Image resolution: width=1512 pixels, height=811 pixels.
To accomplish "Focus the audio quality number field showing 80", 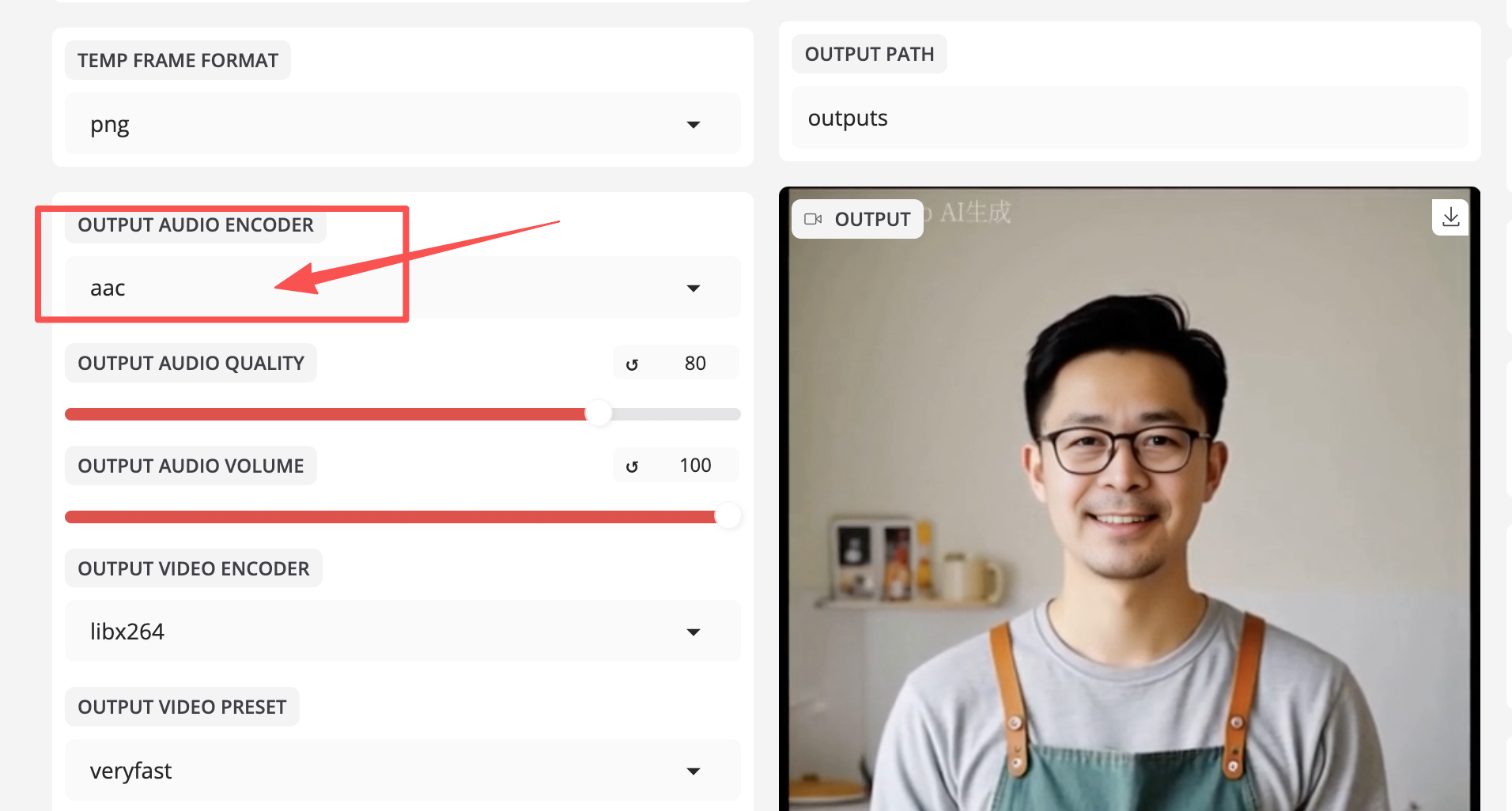I will pyautogui.click(x=695, y=364).
